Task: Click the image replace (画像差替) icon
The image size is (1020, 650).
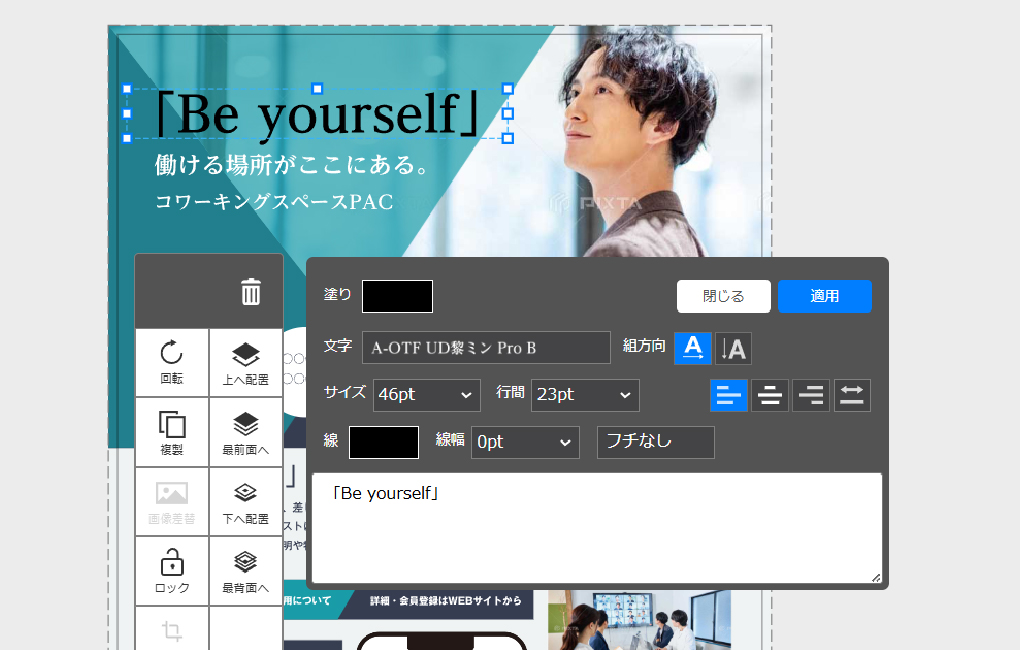Action: tap(172, 502)
